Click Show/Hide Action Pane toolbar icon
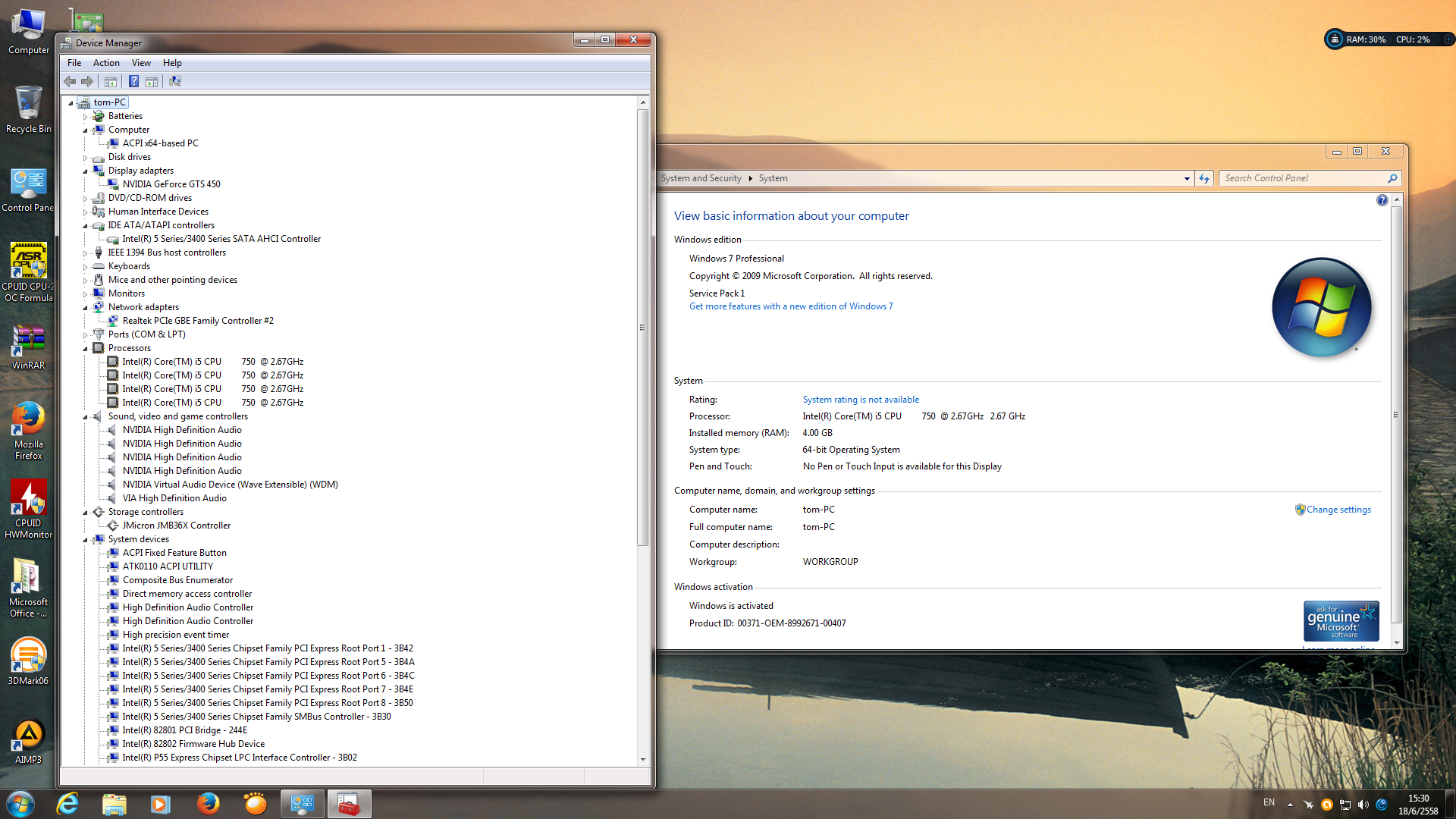Screen dimensions: 1456x819 [x=152, y=82]
